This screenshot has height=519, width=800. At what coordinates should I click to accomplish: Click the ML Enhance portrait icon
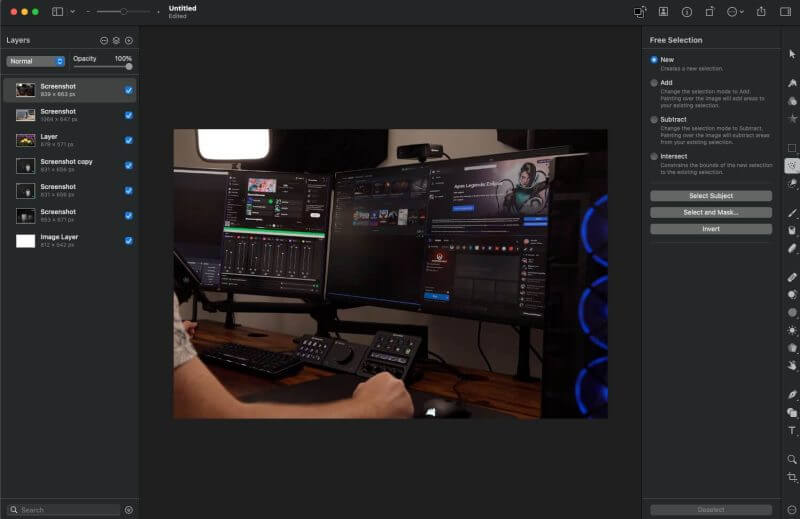pyautogui.click(x=663, y=12)
